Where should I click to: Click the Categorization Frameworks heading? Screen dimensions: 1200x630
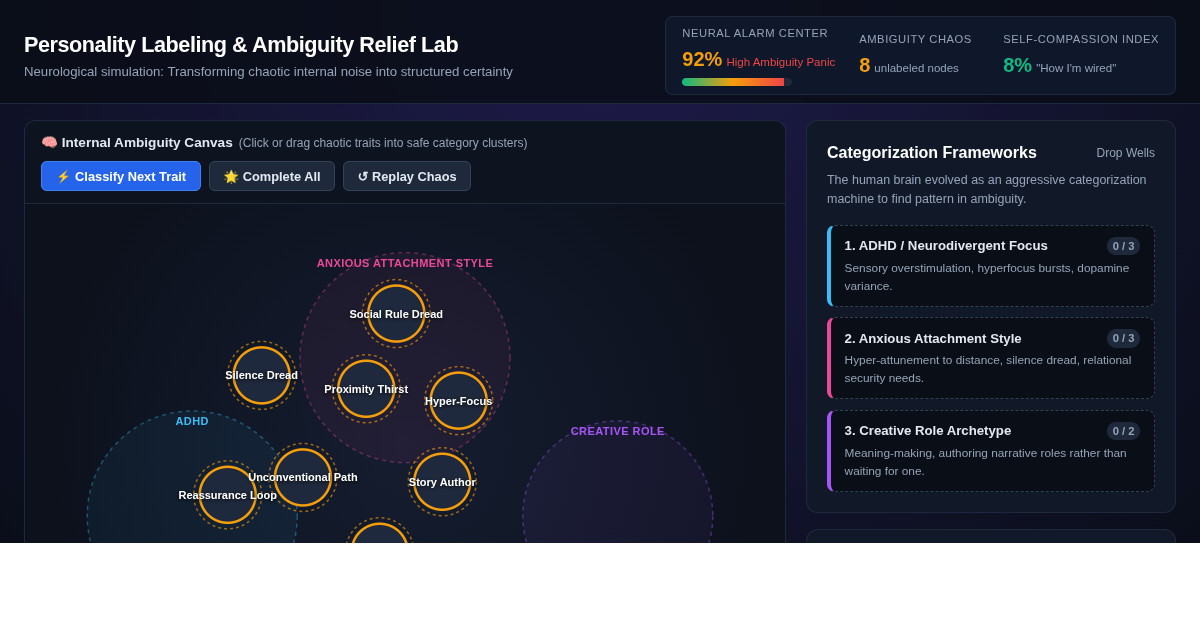[x=932, y=153]
